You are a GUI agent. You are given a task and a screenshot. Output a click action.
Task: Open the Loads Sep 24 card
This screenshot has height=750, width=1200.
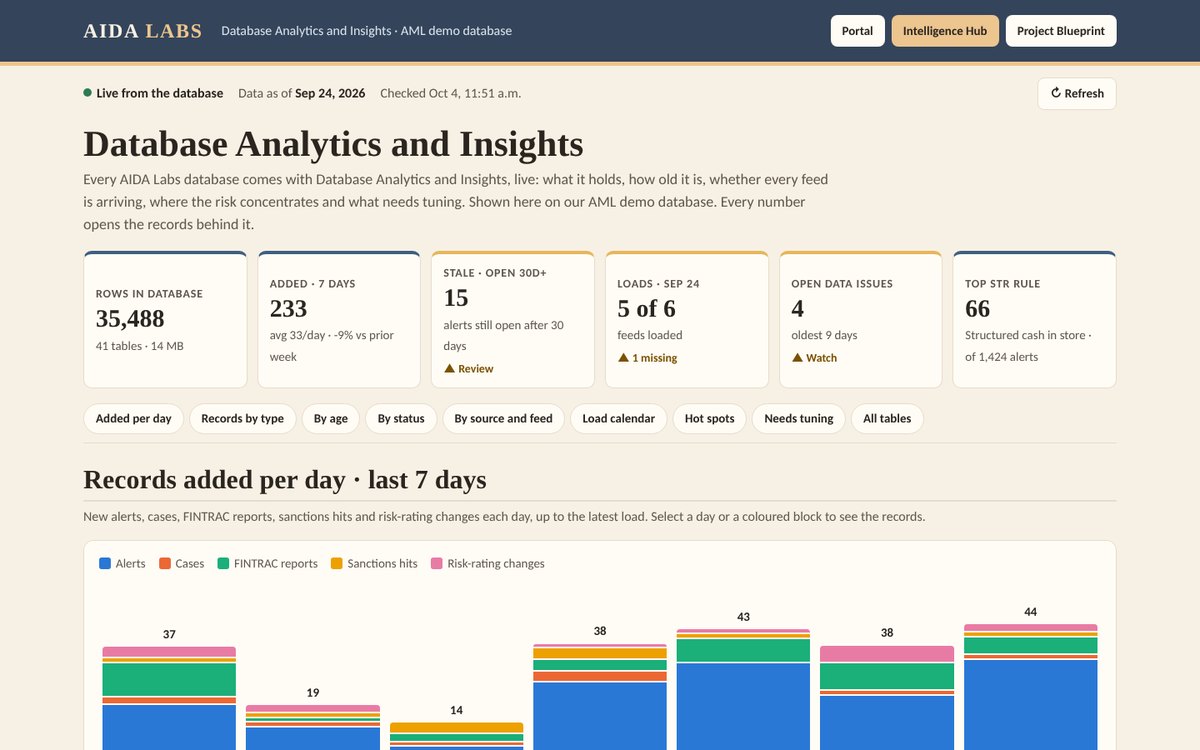(x=687, y=319)
